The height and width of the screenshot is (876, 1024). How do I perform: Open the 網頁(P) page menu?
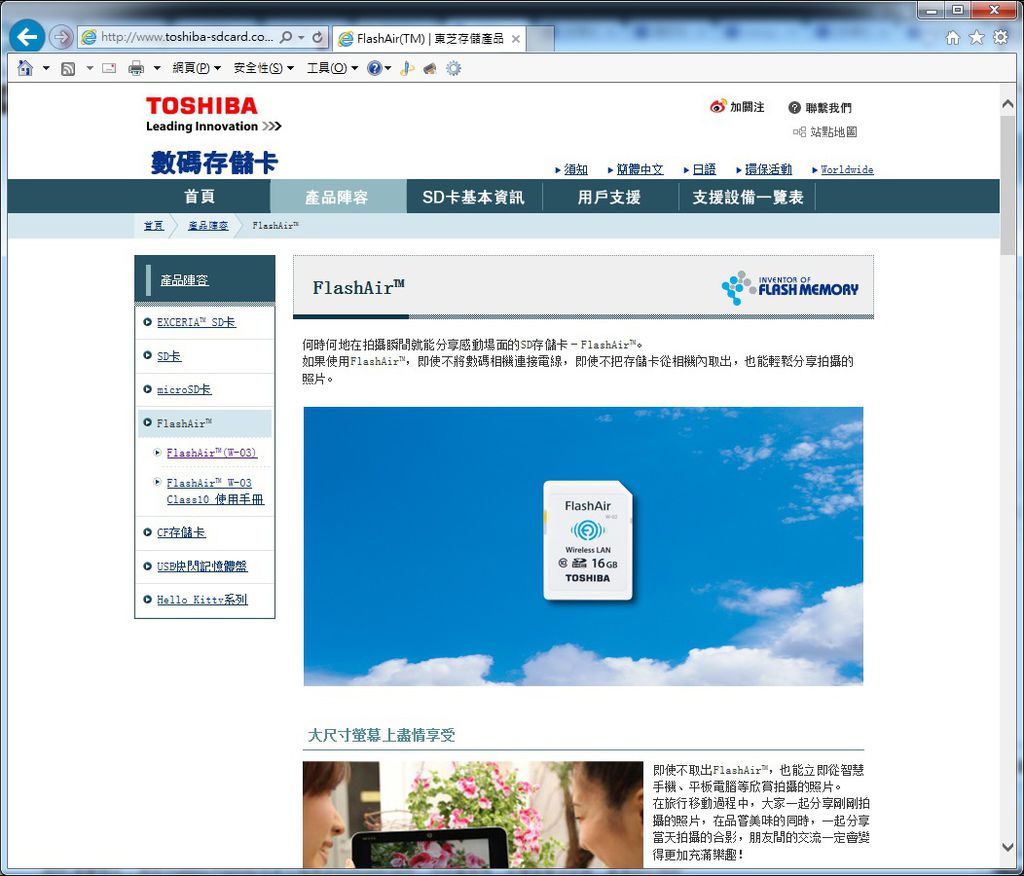click(x=197, y=68)
